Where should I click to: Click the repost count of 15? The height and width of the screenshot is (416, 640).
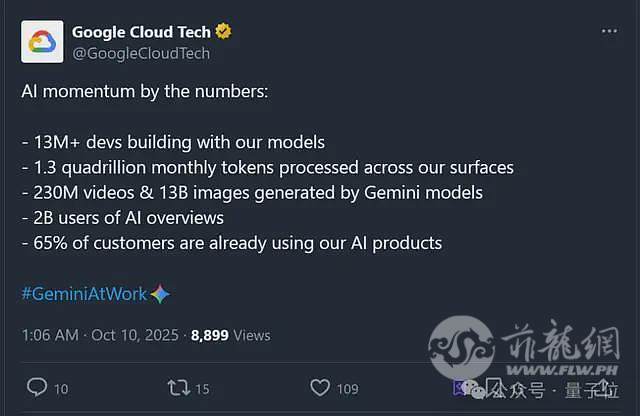[202, 388]
